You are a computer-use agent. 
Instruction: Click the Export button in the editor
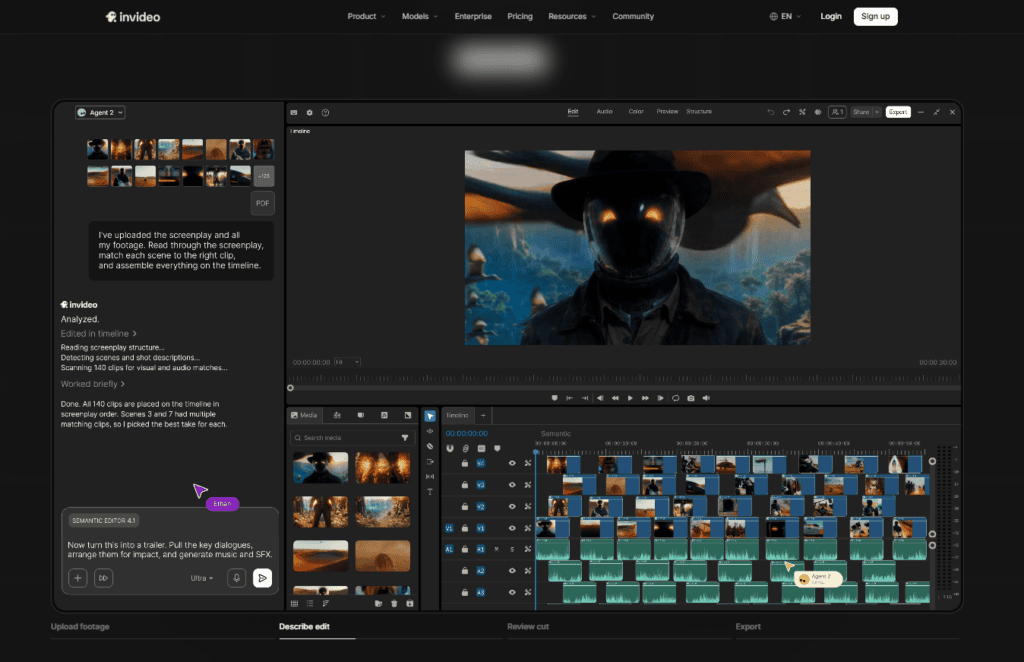coord(898,112)
